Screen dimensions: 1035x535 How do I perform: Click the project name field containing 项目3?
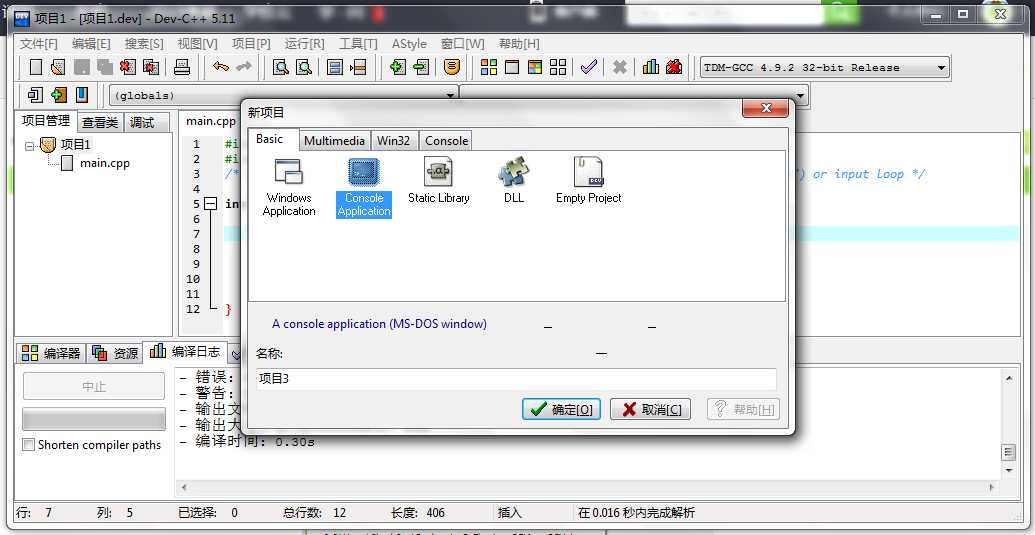(x=516, y=379)
